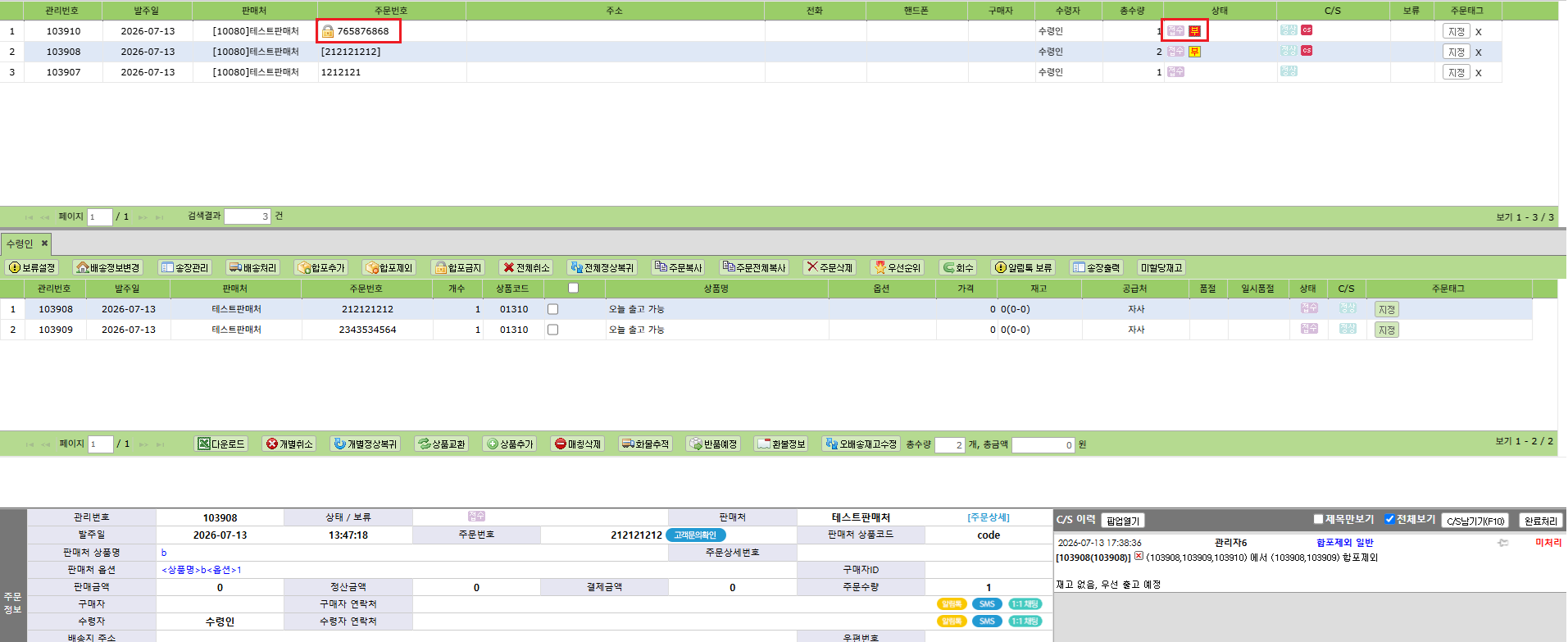Click yellow hold badge in order 103908 row

coord(1195,51)
